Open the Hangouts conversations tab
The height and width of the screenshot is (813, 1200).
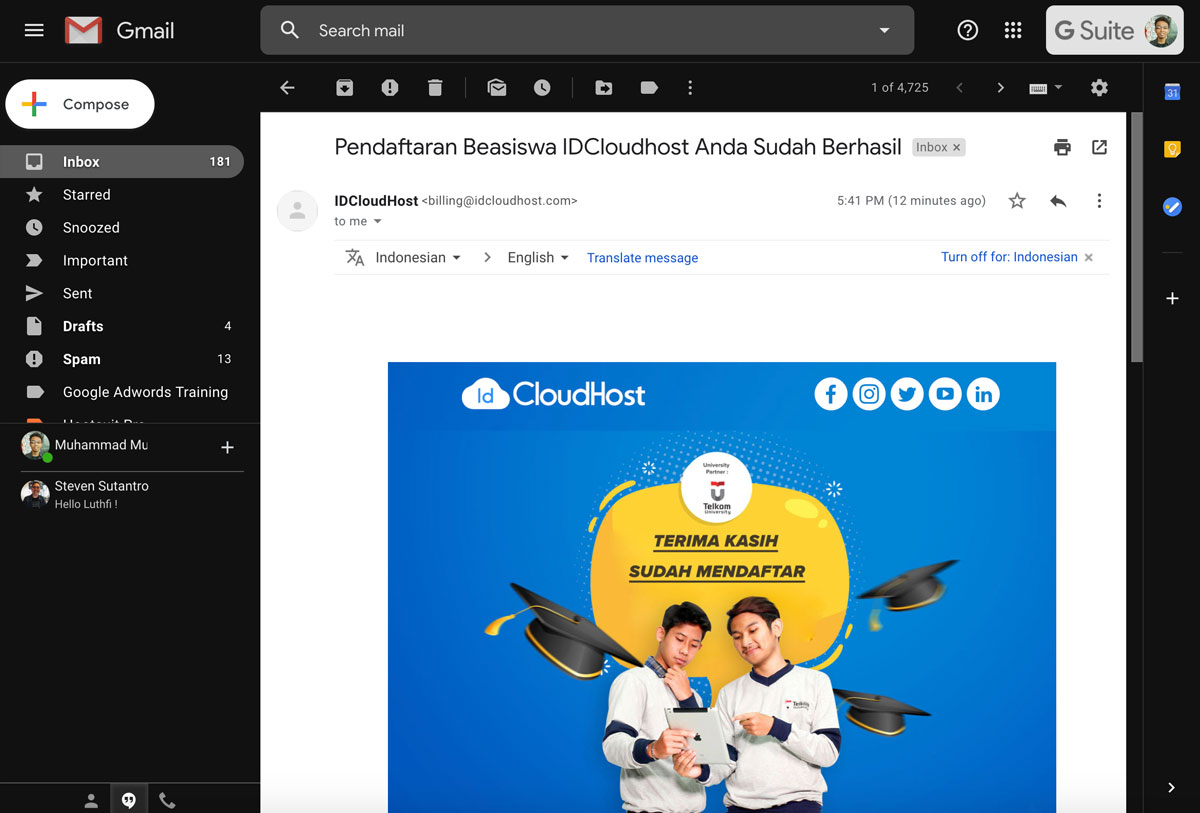click(128, 801)
